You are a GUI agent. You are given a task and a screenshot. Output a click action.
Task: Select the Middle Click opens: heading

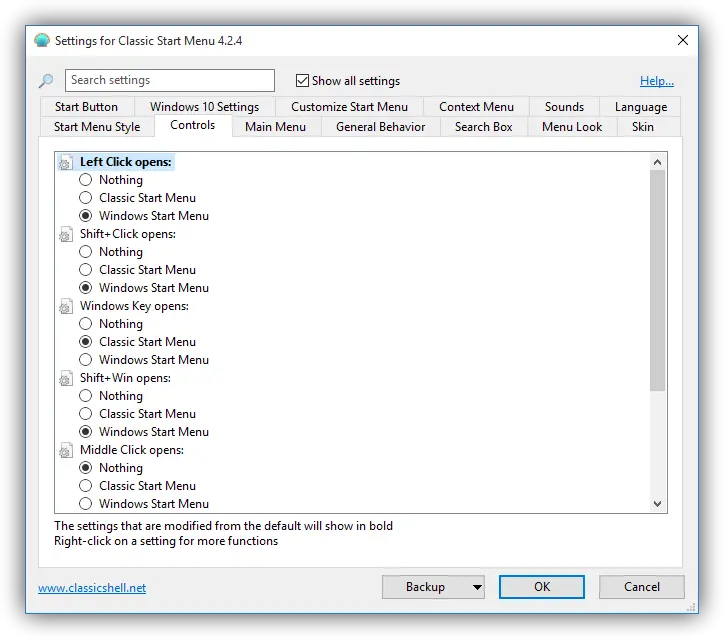132,450
